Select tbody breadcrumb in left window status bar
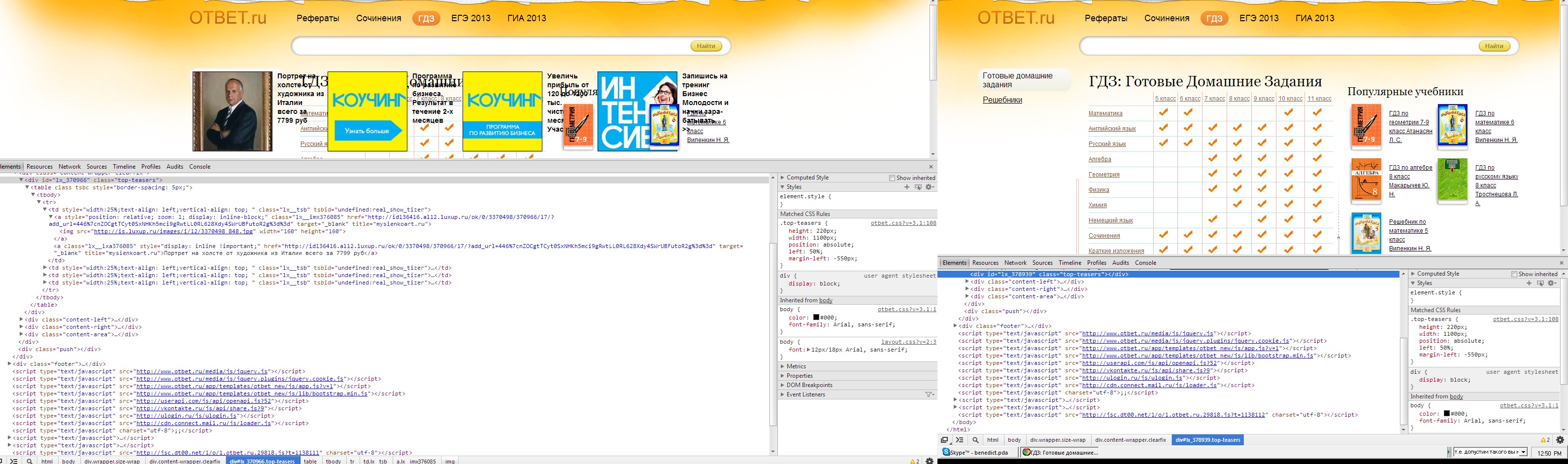 tap(333, 461)
